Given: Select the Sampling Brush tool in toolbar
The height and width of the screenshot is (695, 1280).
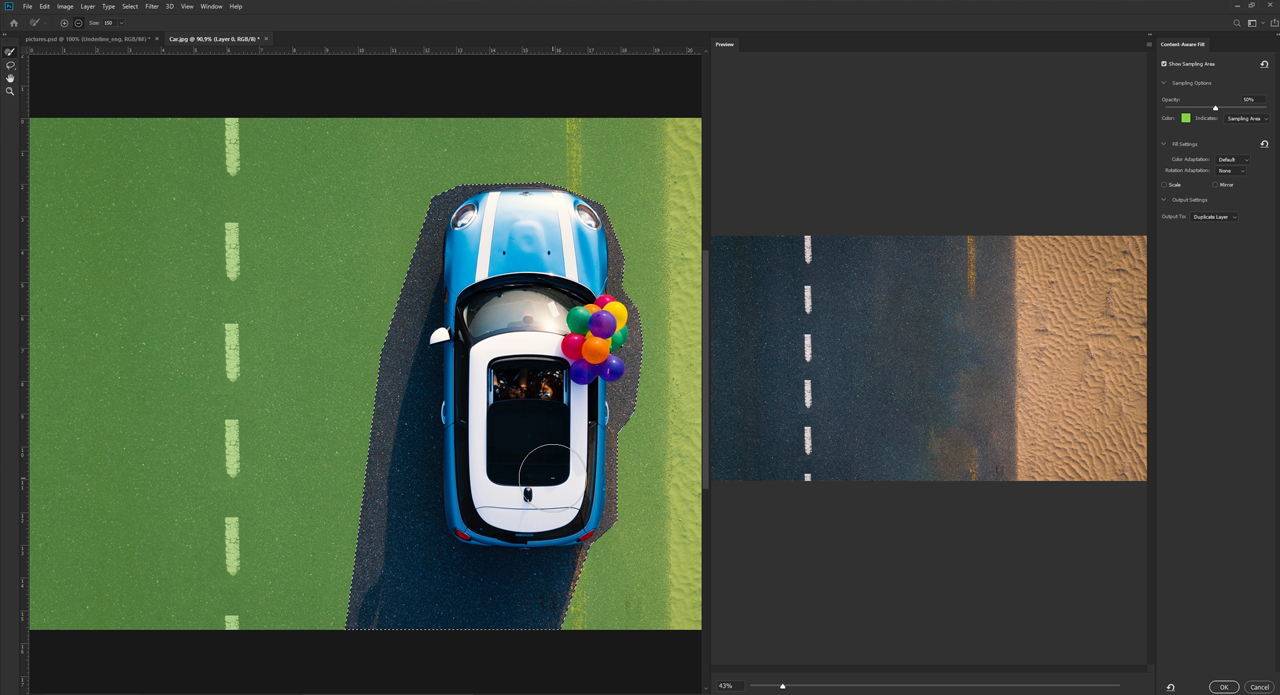Looking at the screenshot, I should pos(10,52).
